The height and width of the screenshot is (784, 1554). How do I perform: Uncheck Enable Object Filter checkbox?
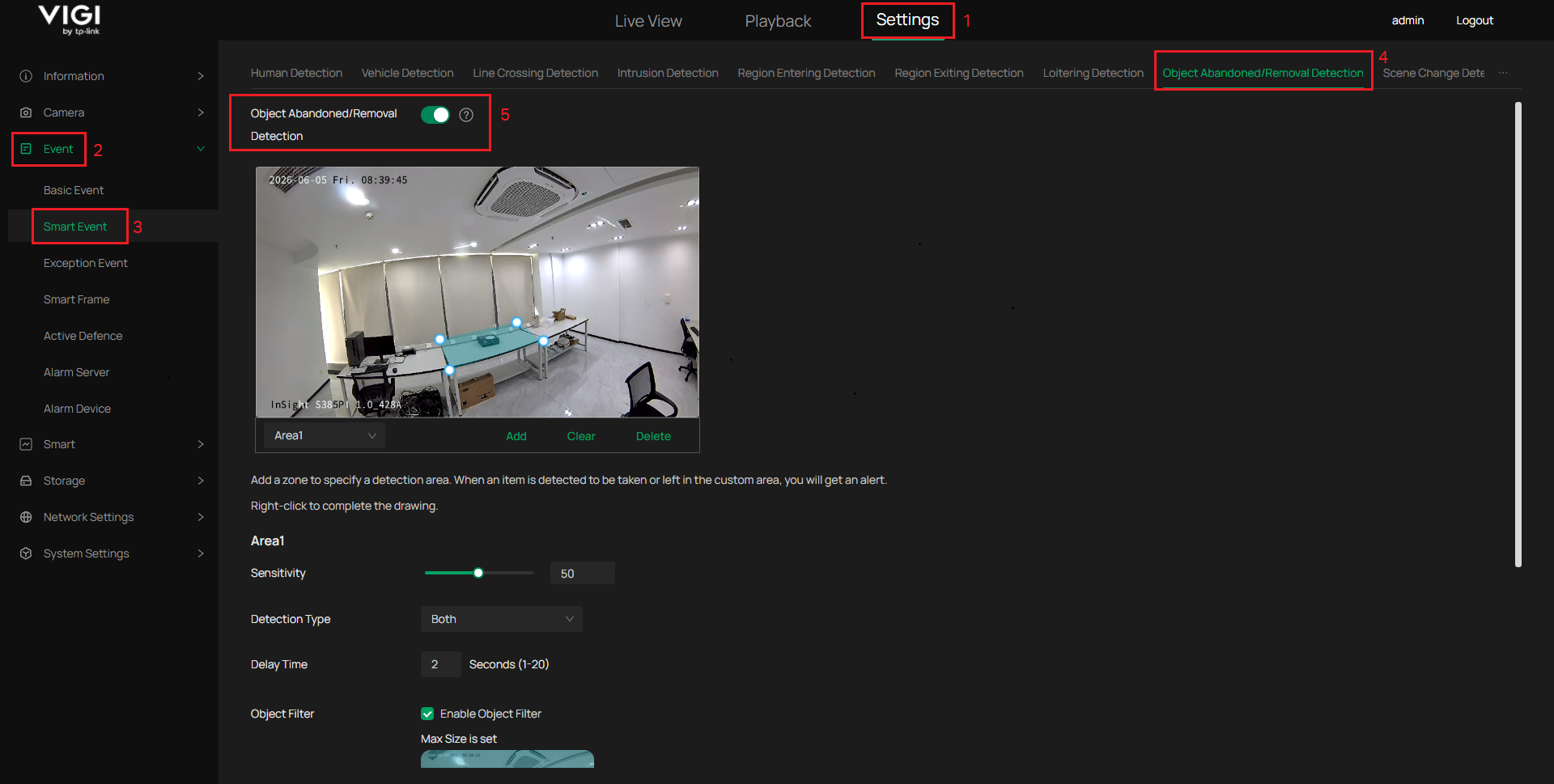tap(427, 714)
